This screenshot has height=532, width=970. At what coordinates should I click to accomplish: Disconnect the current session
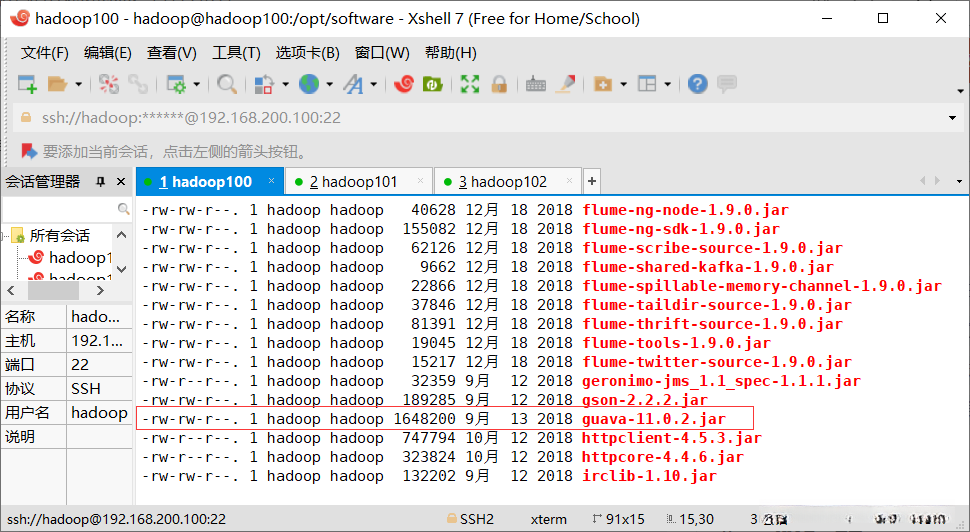[109, 84]
